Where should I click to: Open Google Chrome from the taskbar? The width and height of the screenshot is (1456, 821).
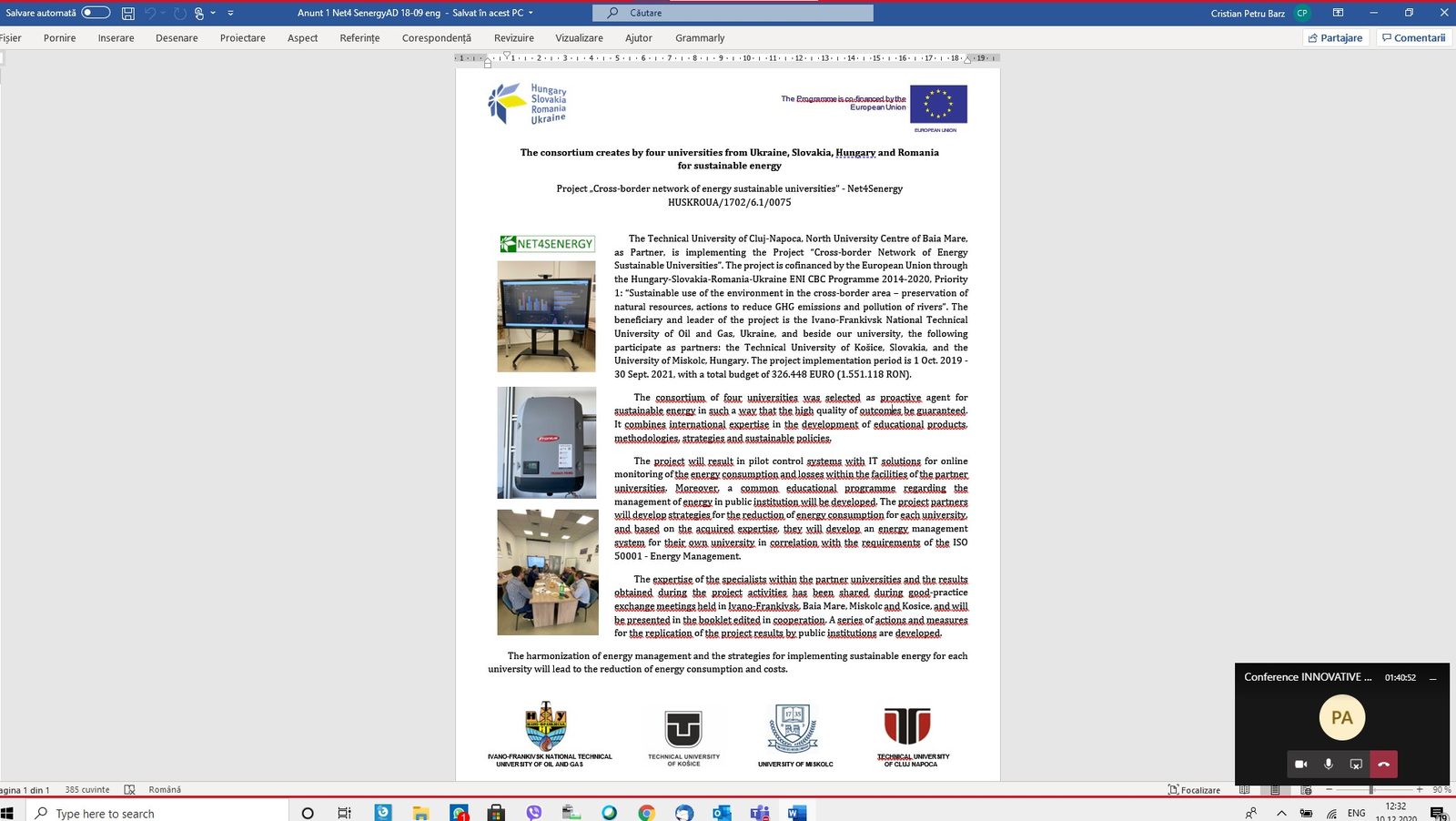pos(647,813)
